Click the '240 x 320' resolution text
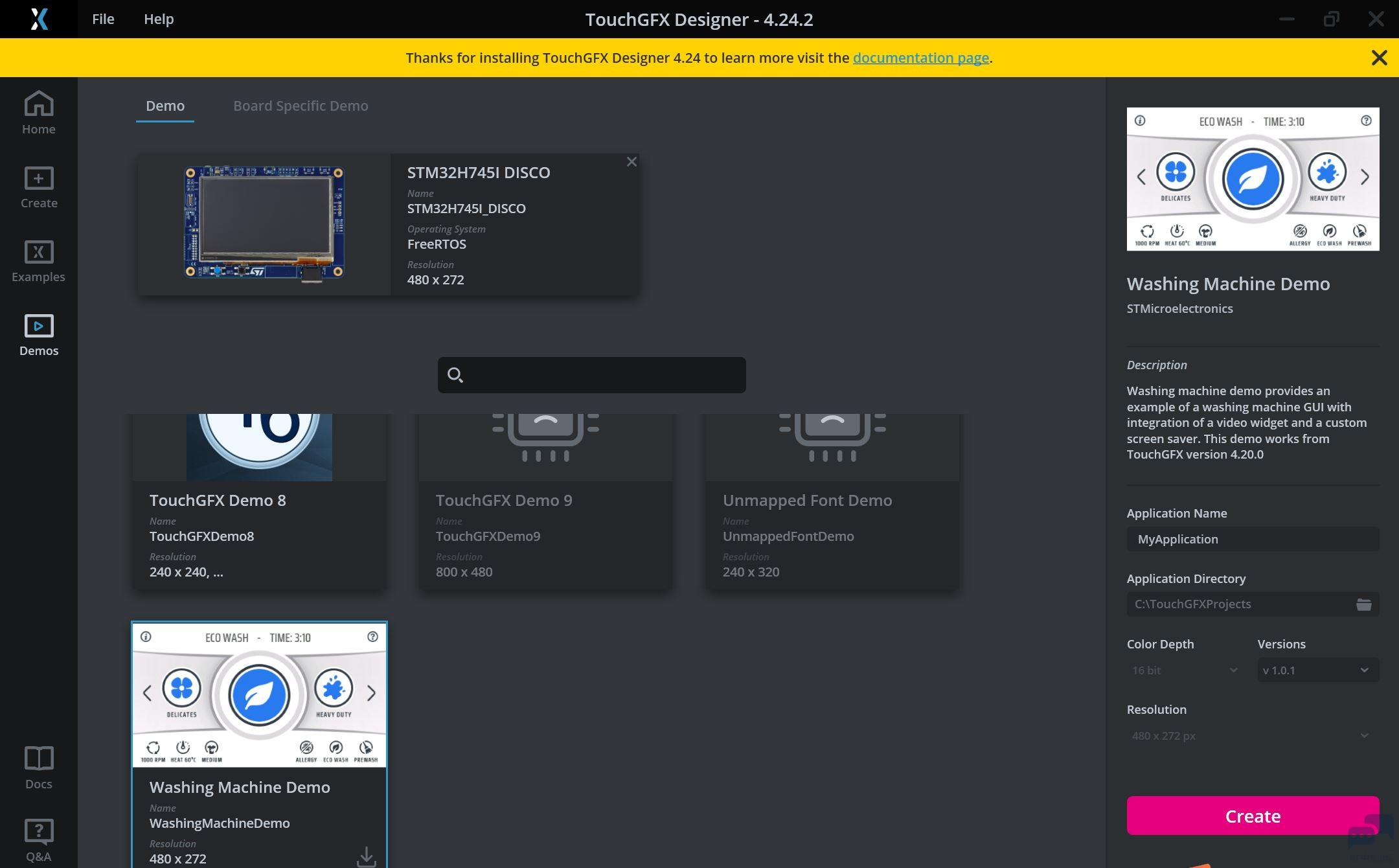This screenshot has height=868, width=1399. (x=751, y=572)
